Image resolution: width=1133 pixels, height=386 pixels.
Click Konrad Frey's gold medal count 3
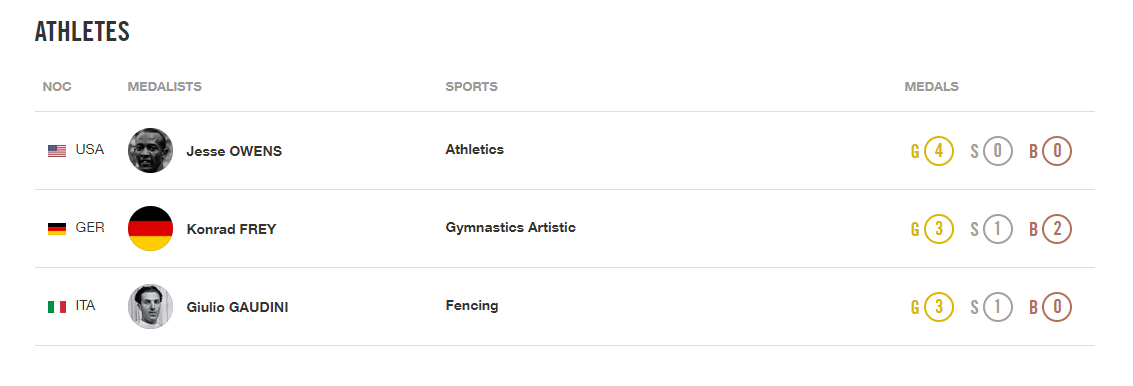click(x=939, y=230)
